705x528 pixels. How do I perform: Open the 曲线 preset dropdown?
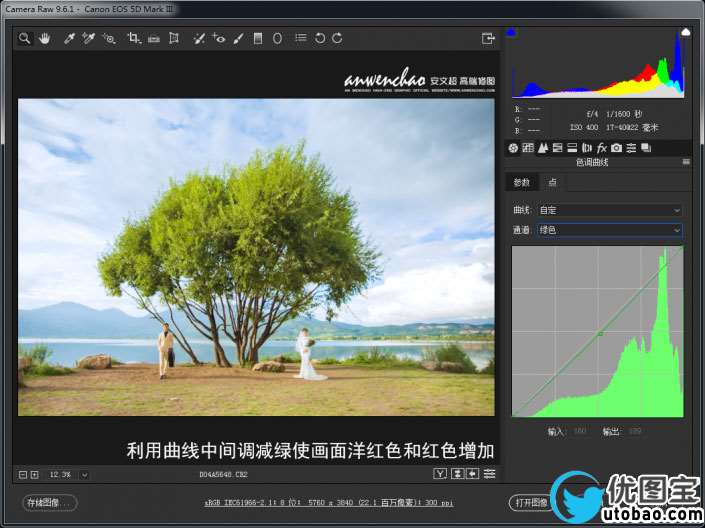610,210
